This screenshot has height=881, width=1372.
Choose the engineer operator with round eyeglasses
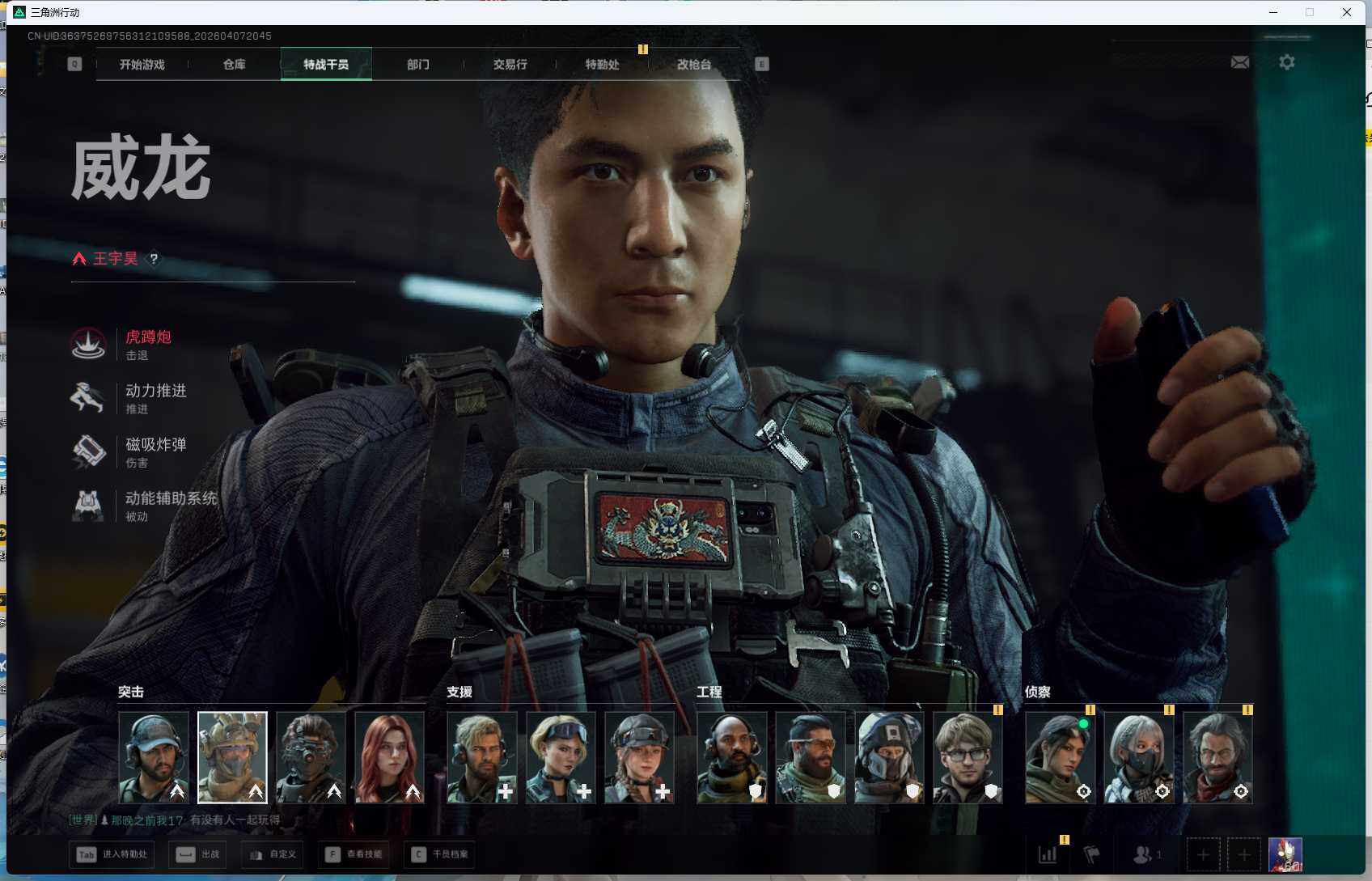click(968, 757)
